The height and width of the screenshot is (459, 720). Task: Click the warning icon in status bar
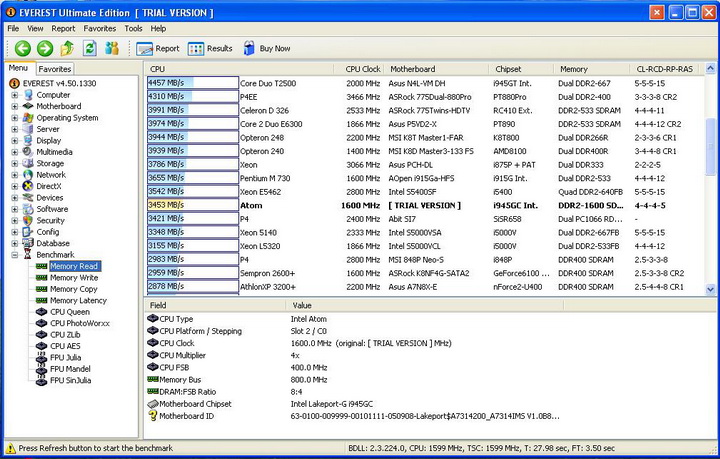[x=11, y=448]
